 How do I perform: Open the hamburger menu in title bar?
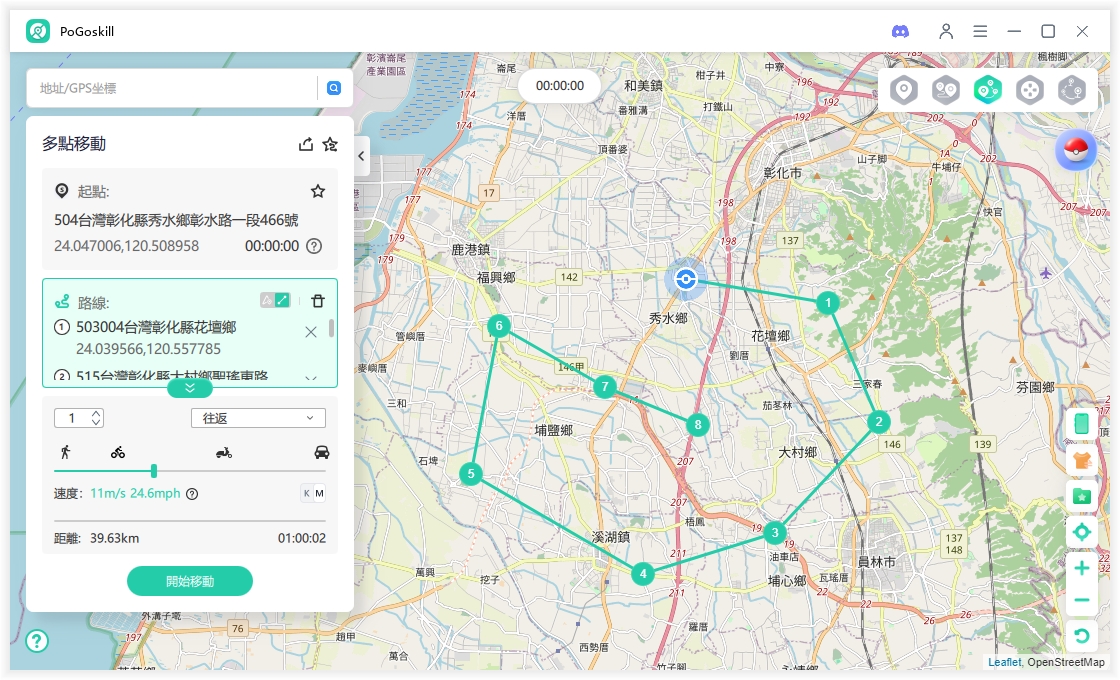(x=980, y=31)
